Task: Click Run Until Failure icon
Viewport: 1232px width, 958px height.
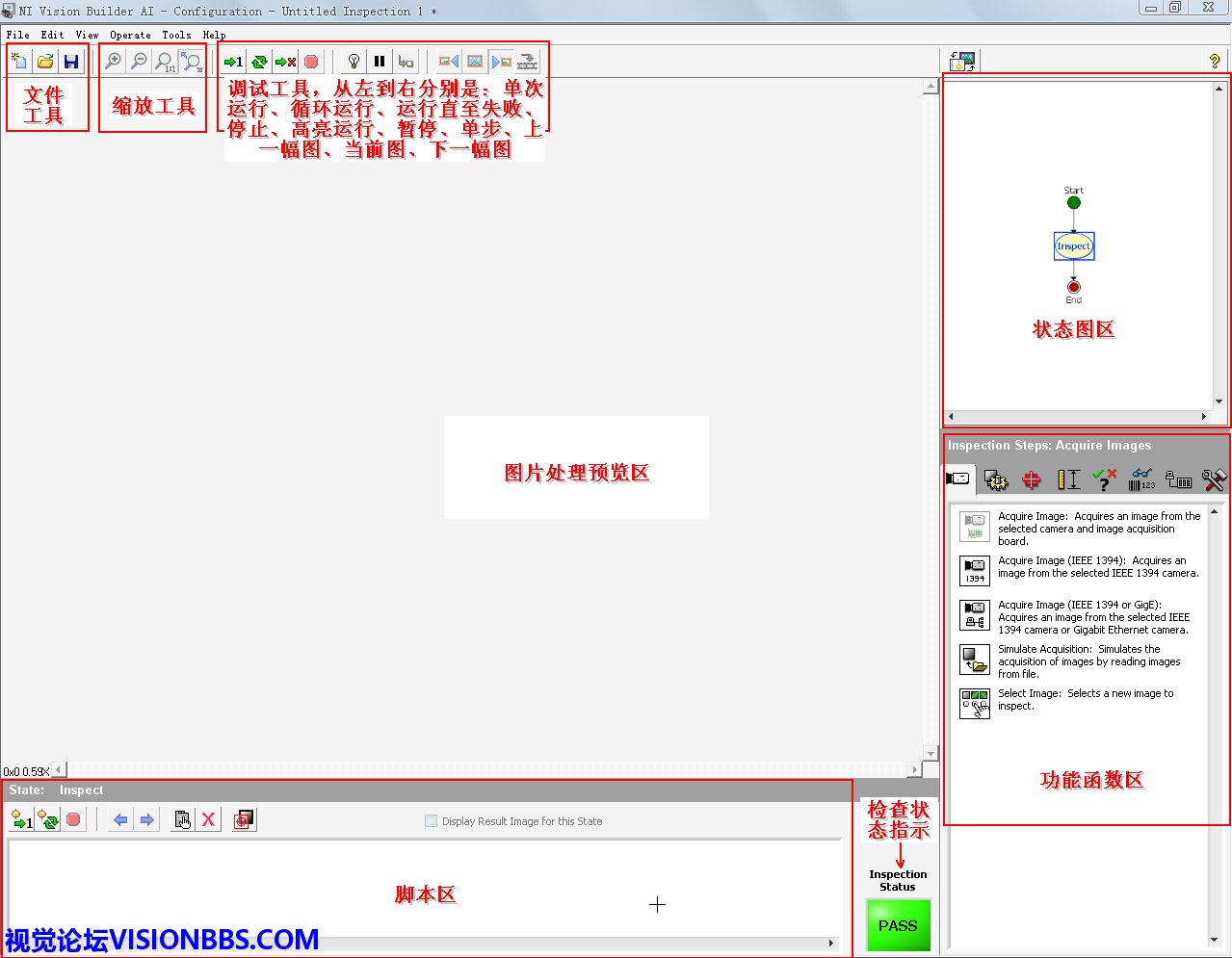Action: pos(285,62)
